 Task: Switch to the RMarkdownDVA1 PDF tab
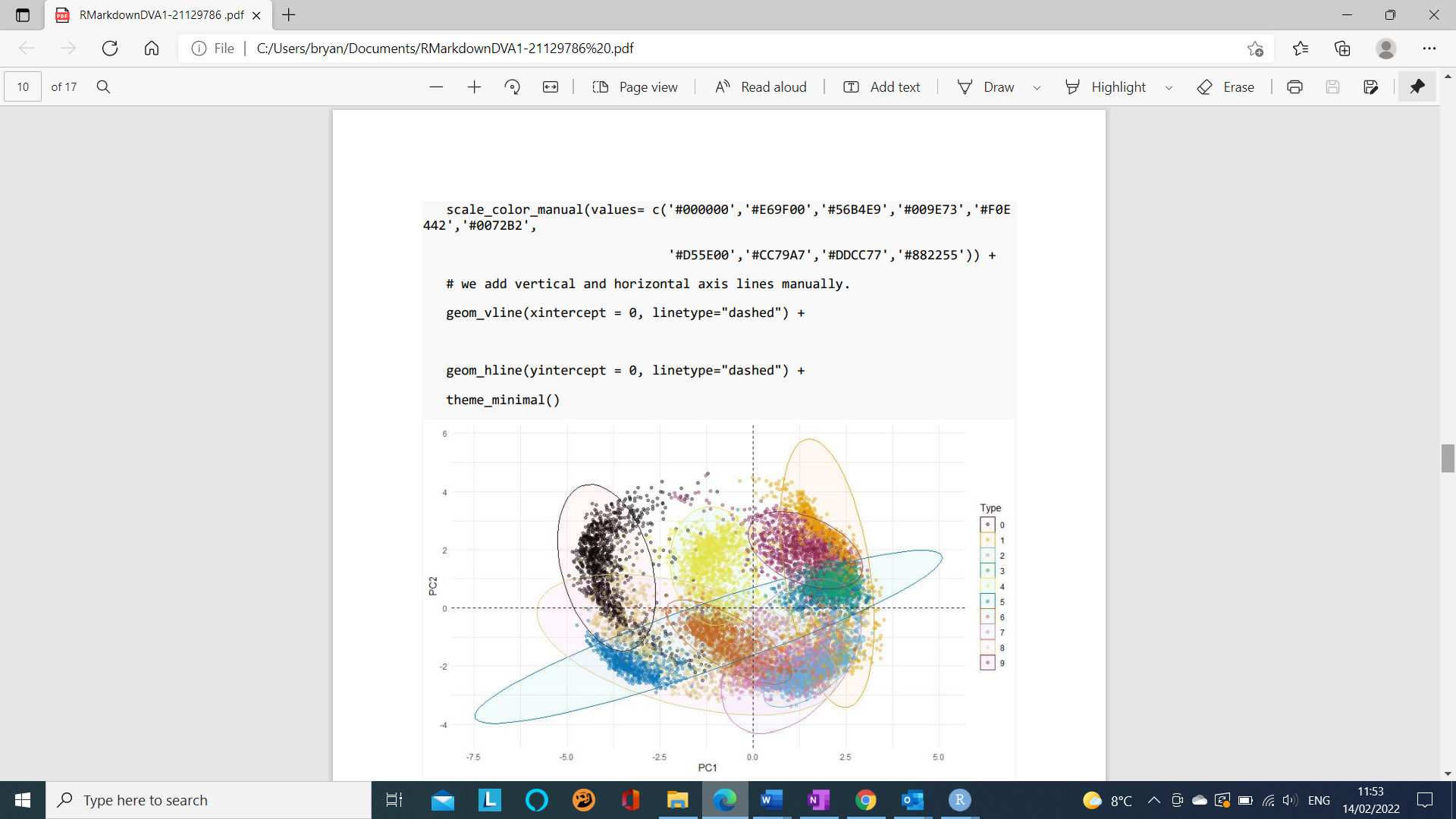[152, 15]
